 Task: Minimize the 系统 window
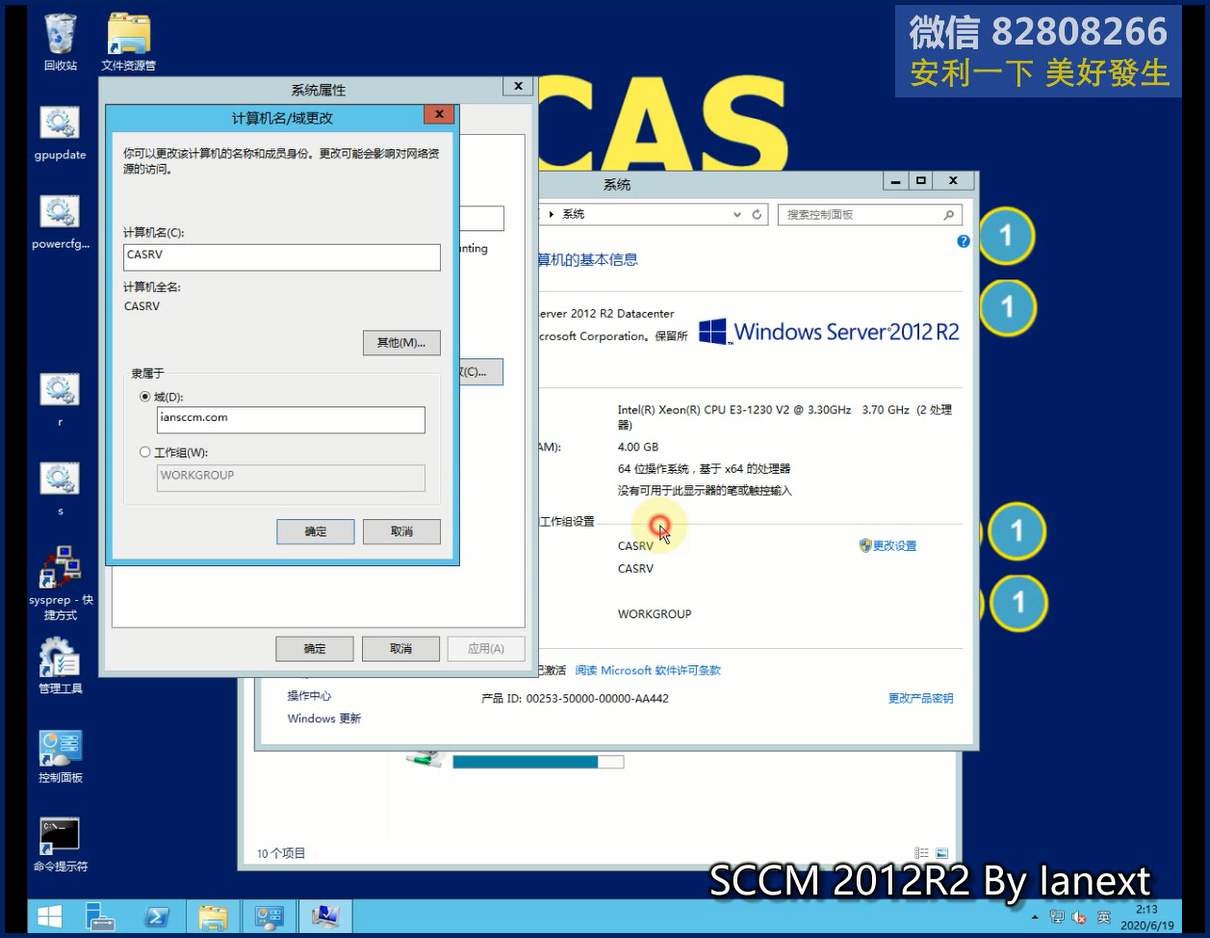click(895, 181)
